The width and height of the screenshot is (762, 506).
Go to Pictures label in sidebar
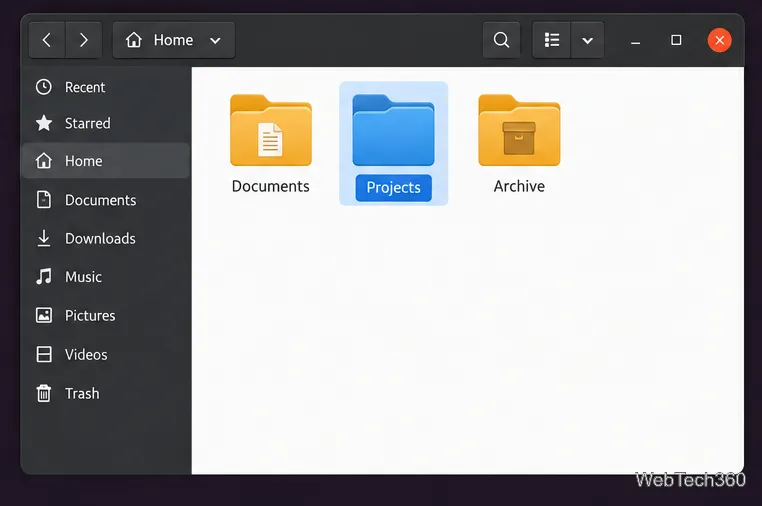pos(90,316)
